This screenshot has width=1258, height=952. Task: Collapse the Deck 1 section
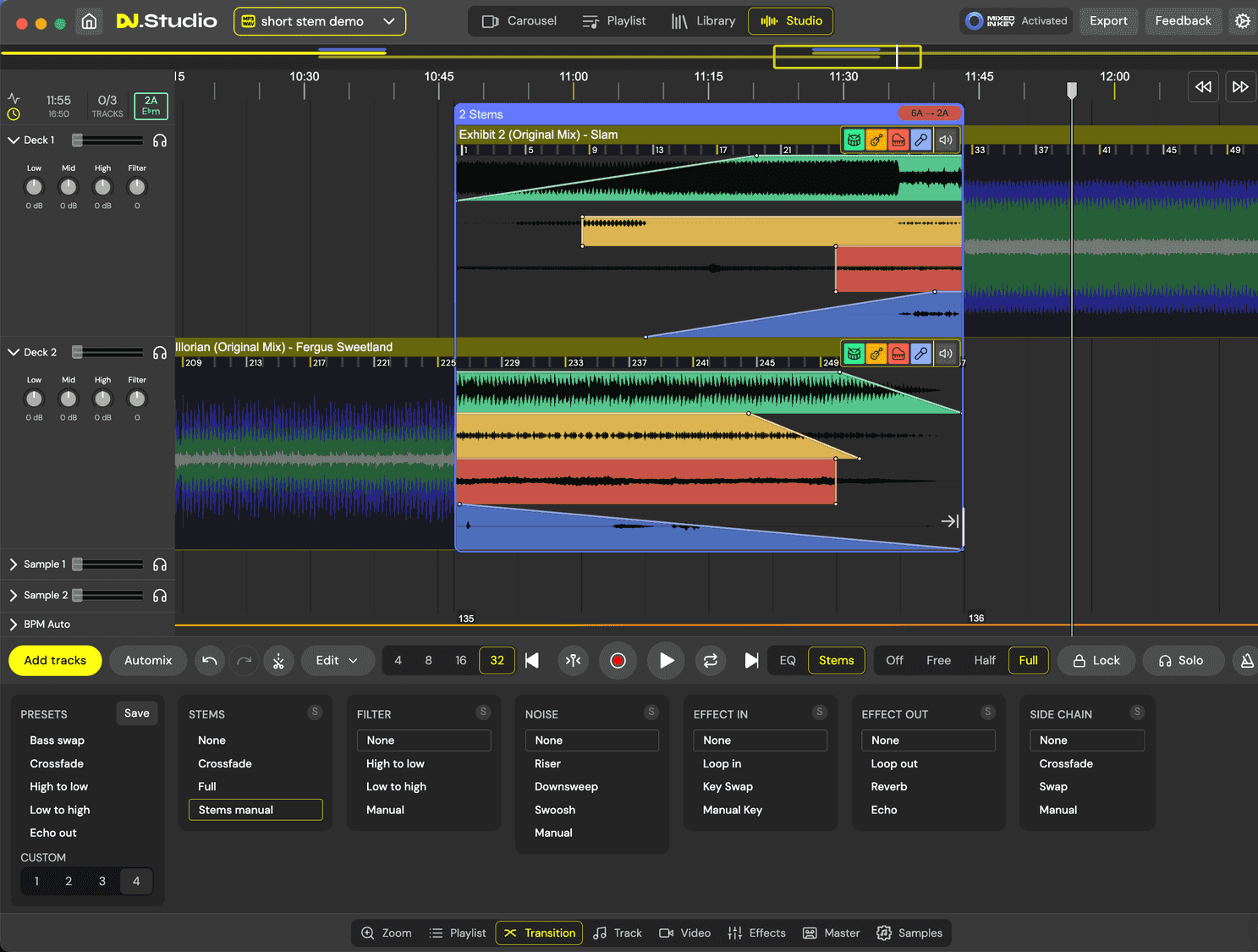tap(12, 140)
